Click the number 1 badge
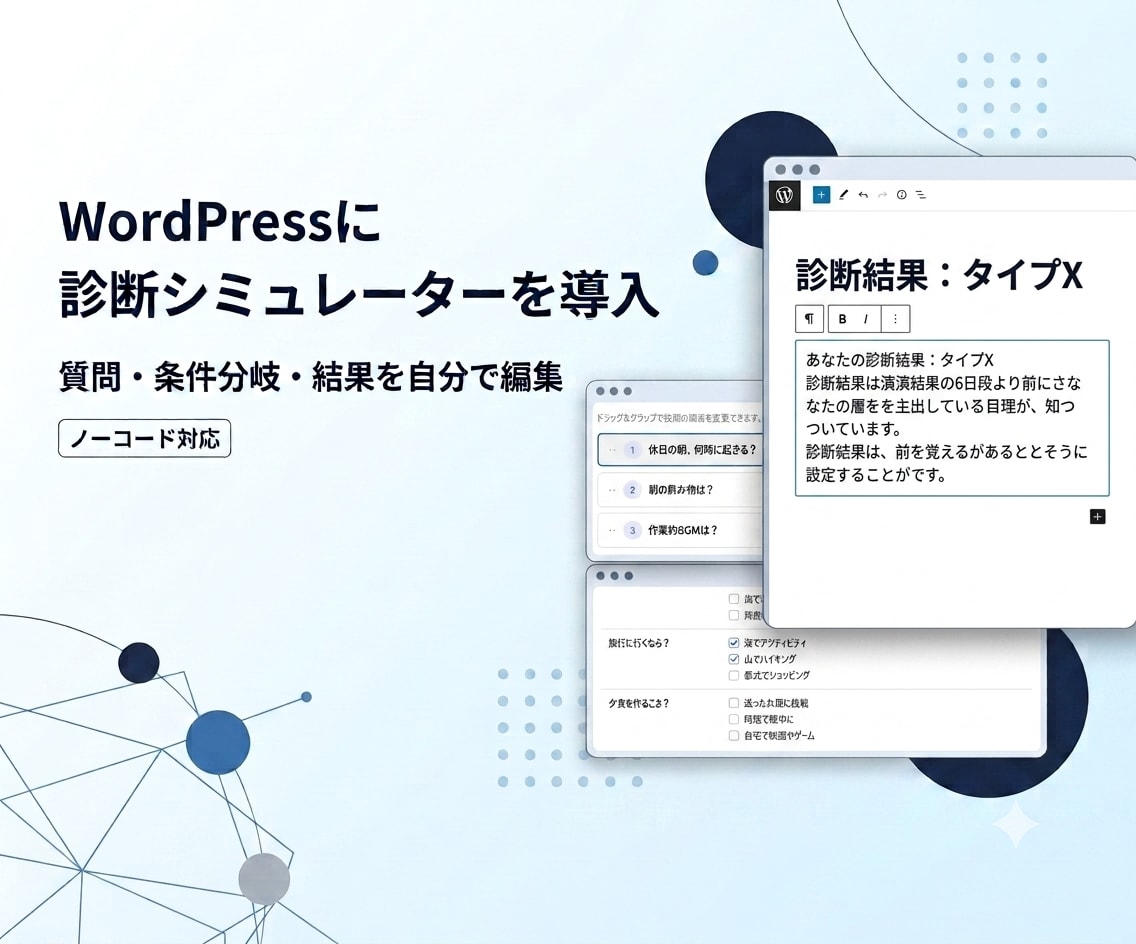Screen dimensions: 1136x944 (x=632, y=450)
